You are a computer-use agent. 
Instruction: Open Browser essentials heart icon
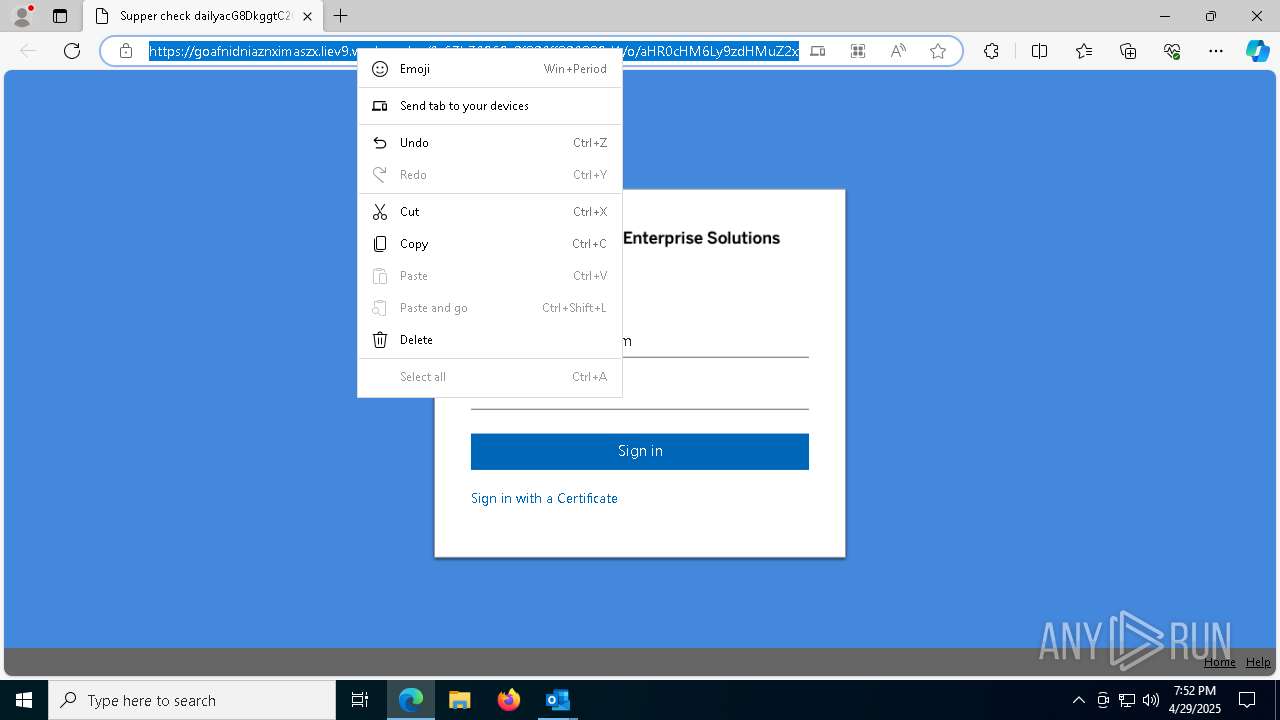click(1172, 51)
